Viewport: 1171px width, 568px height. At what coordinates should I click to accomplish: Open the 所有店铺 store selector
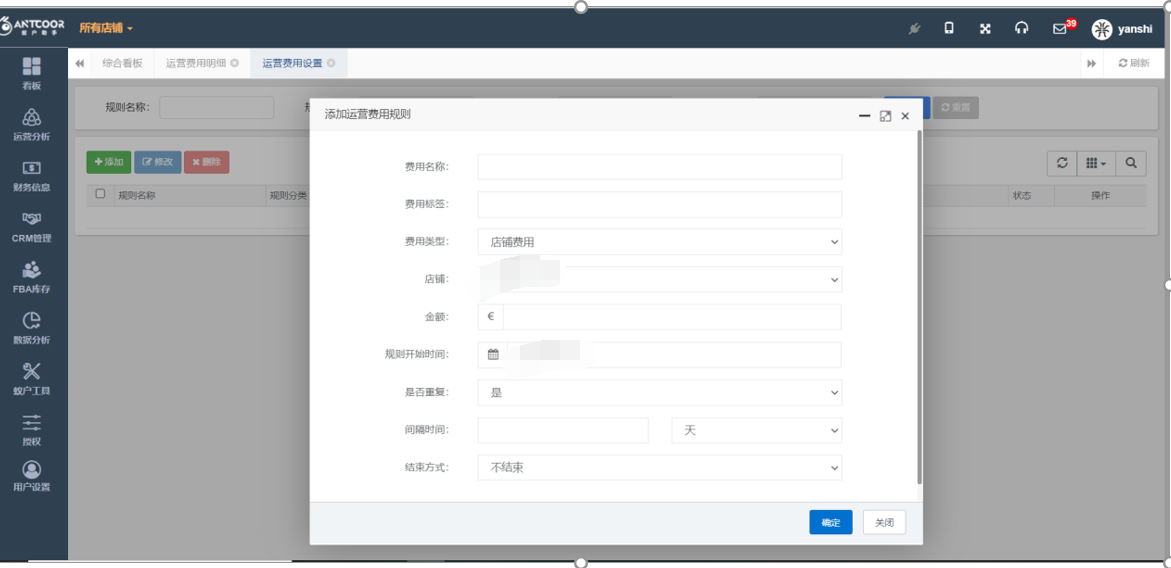click(x=106, y=28)
